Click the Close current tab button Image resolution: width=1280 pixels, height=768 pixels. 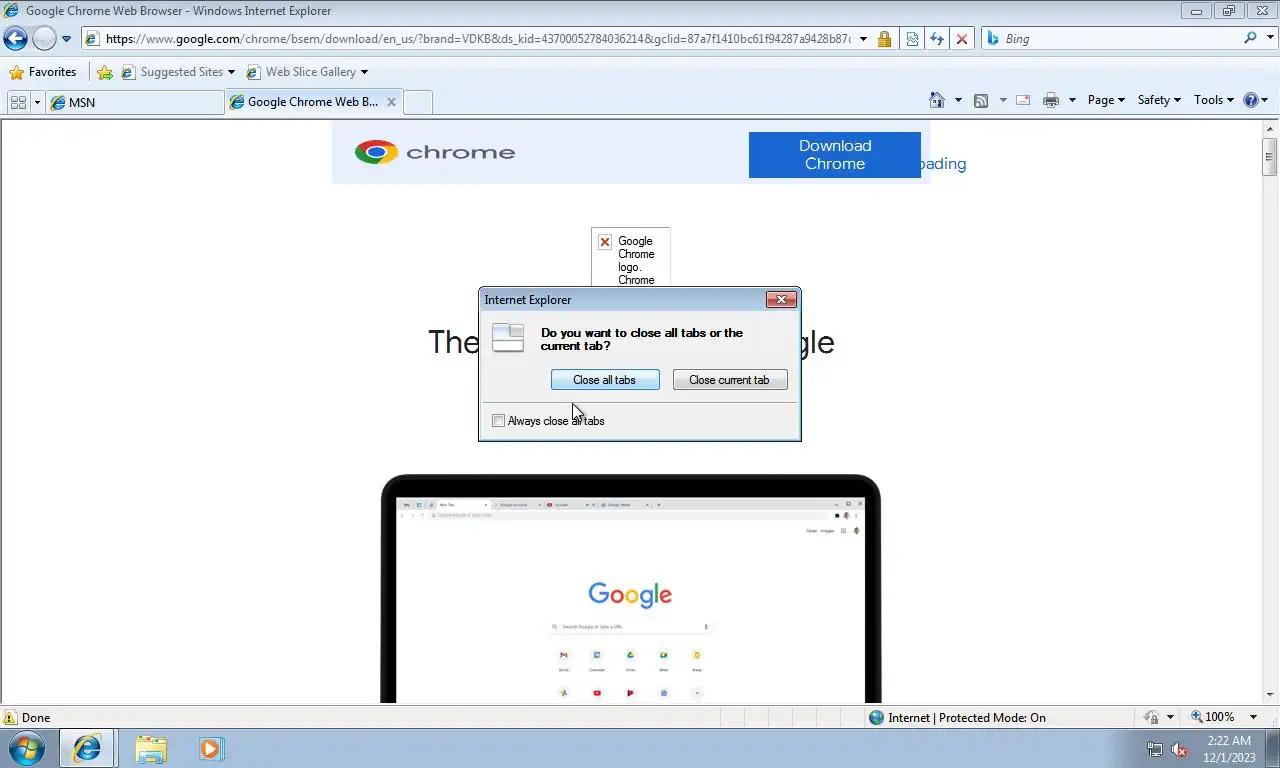(x=729, y=380)
